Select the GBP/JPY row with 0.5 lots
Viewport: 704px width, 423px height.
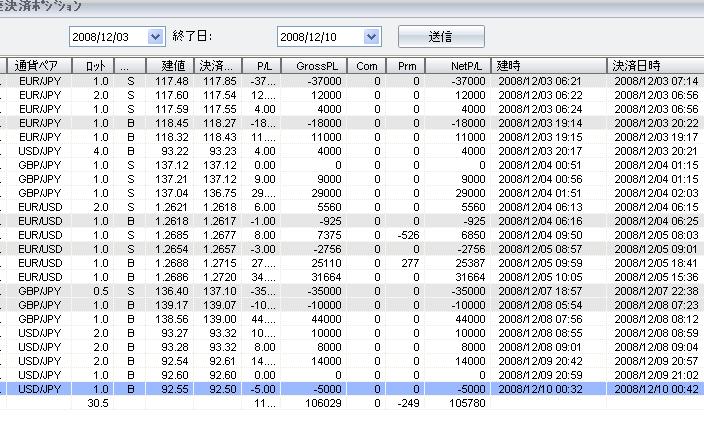352,291
